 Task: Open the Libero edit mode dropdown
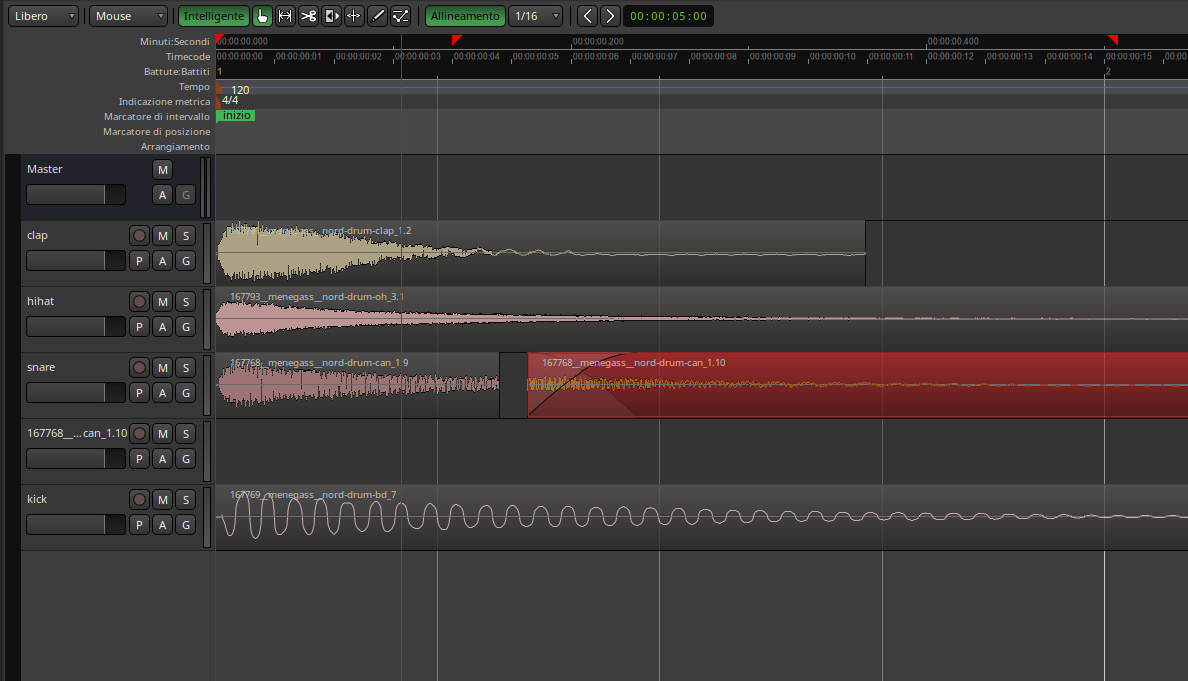(x=44, y=16)
